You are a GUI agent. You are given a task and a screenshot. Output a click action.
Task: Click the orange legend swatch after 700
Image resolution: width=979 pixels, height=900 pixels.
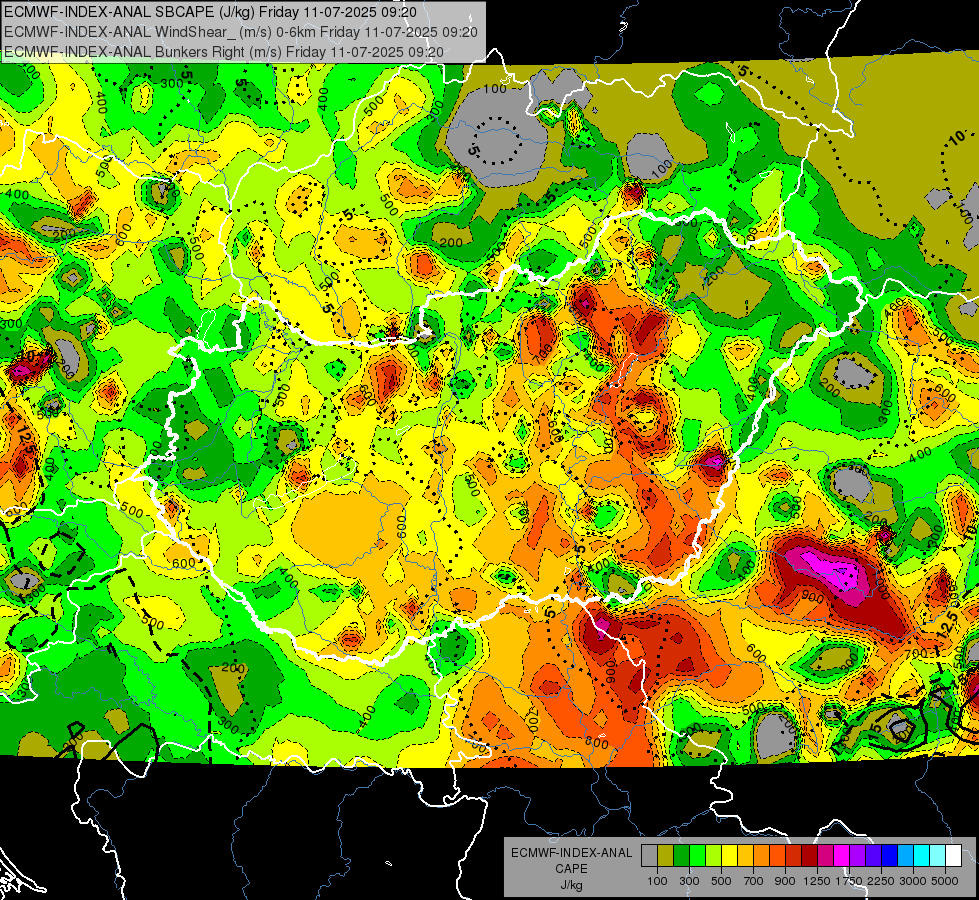[761, 855]
